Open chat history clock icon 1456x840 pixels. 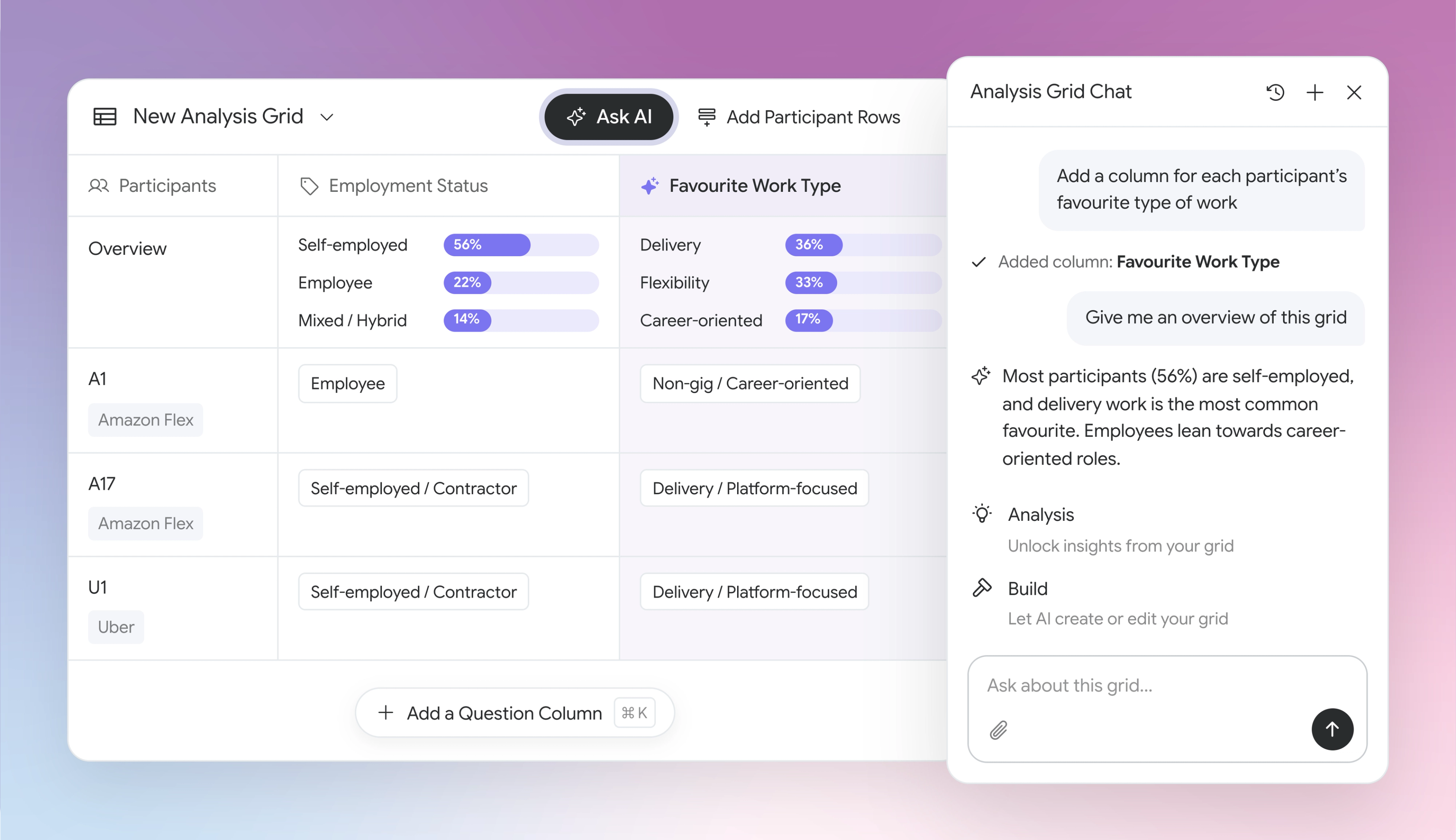(1276, 92)
